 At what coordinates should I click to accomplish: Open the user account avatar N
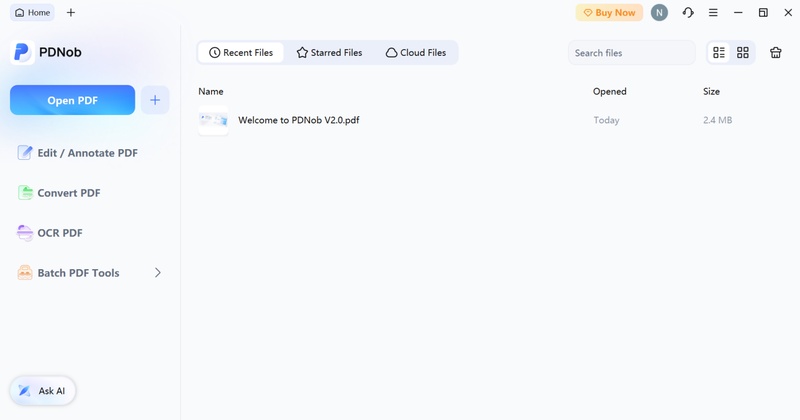659,13
